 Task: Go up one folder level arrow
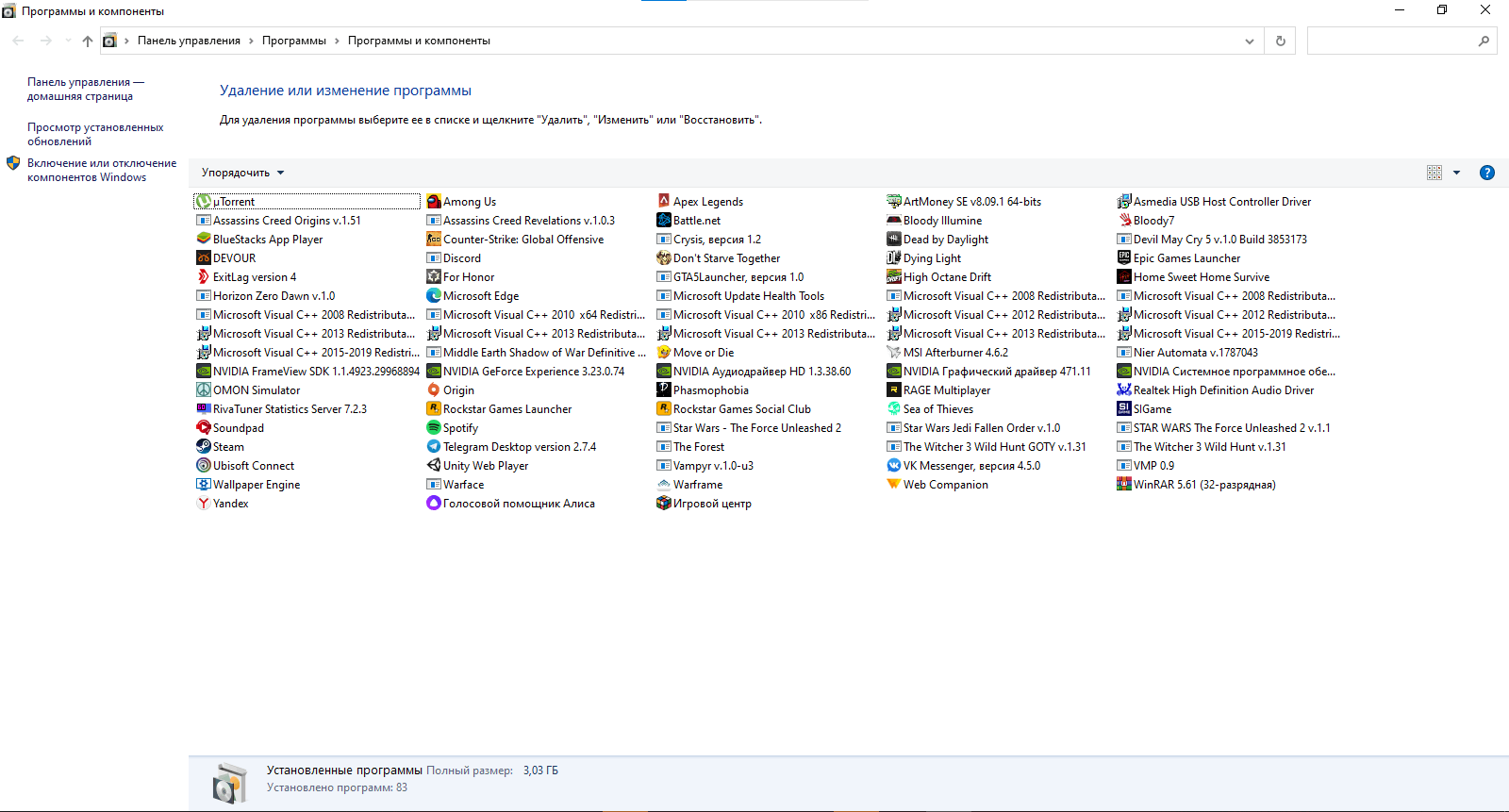click(x=88, y=41)
